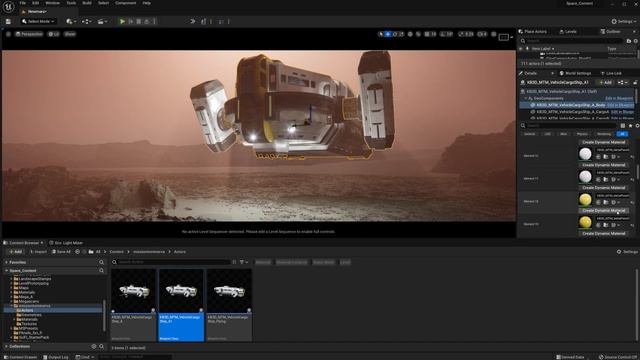Click the Add button in Content Browser
The height and width of the screenshot is (360, 640).
point(16,252)
